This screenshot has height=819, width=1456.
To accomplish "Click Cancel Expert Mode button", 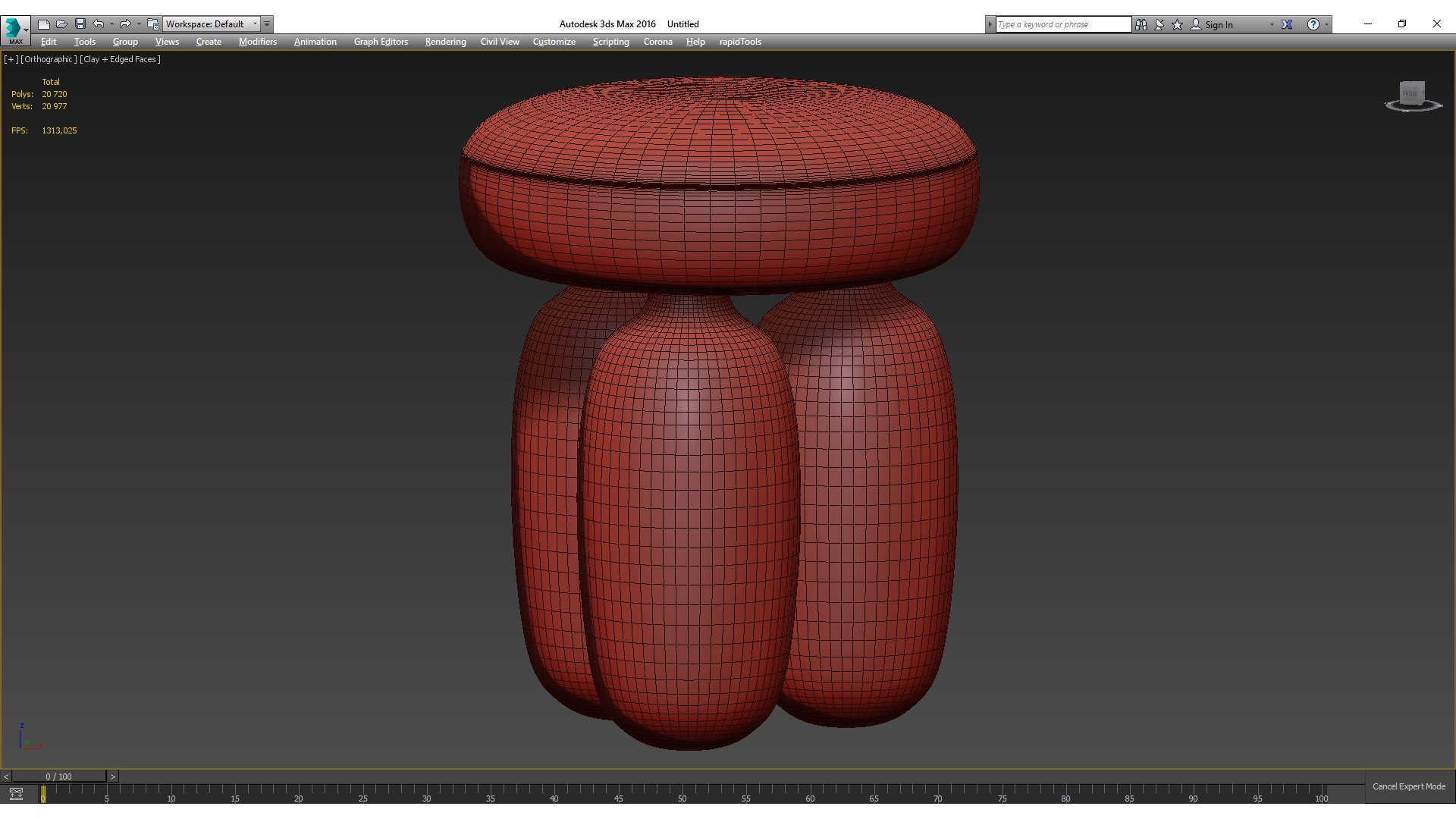I will click(x=1409, y=786).
